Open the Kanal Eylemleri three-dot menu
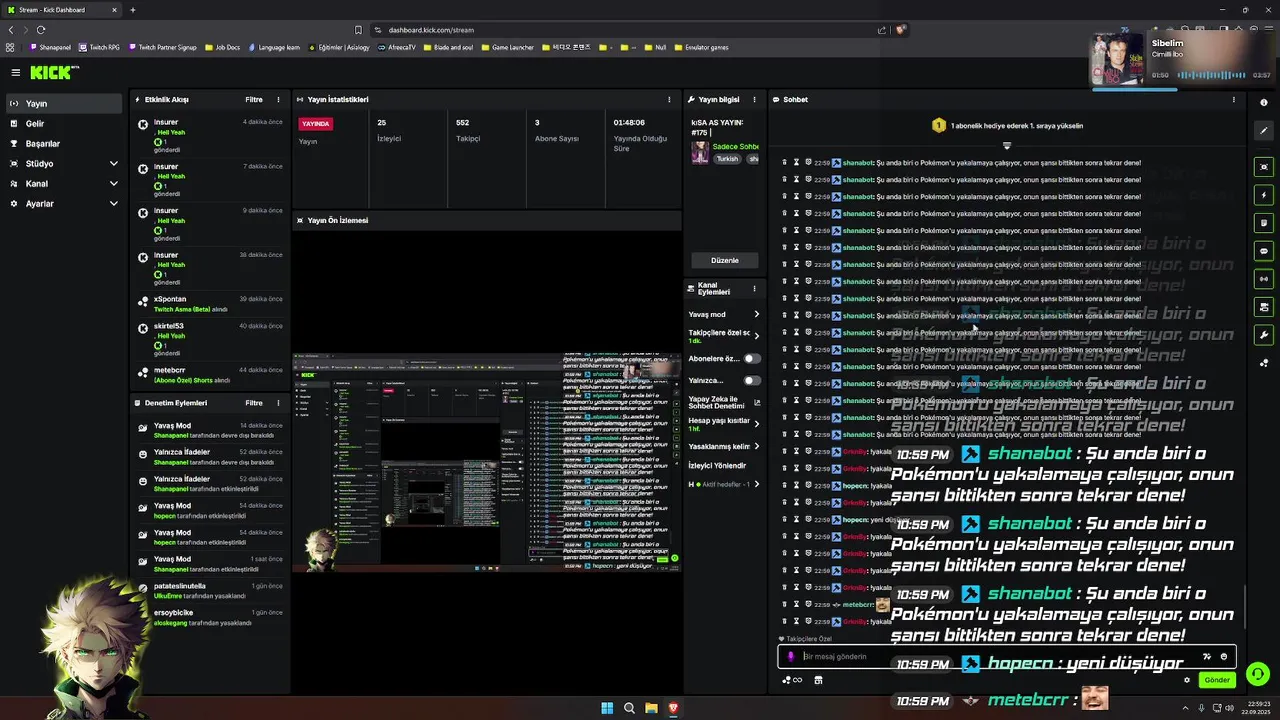This screenshot has width=1280, height=720. [754, 289]
